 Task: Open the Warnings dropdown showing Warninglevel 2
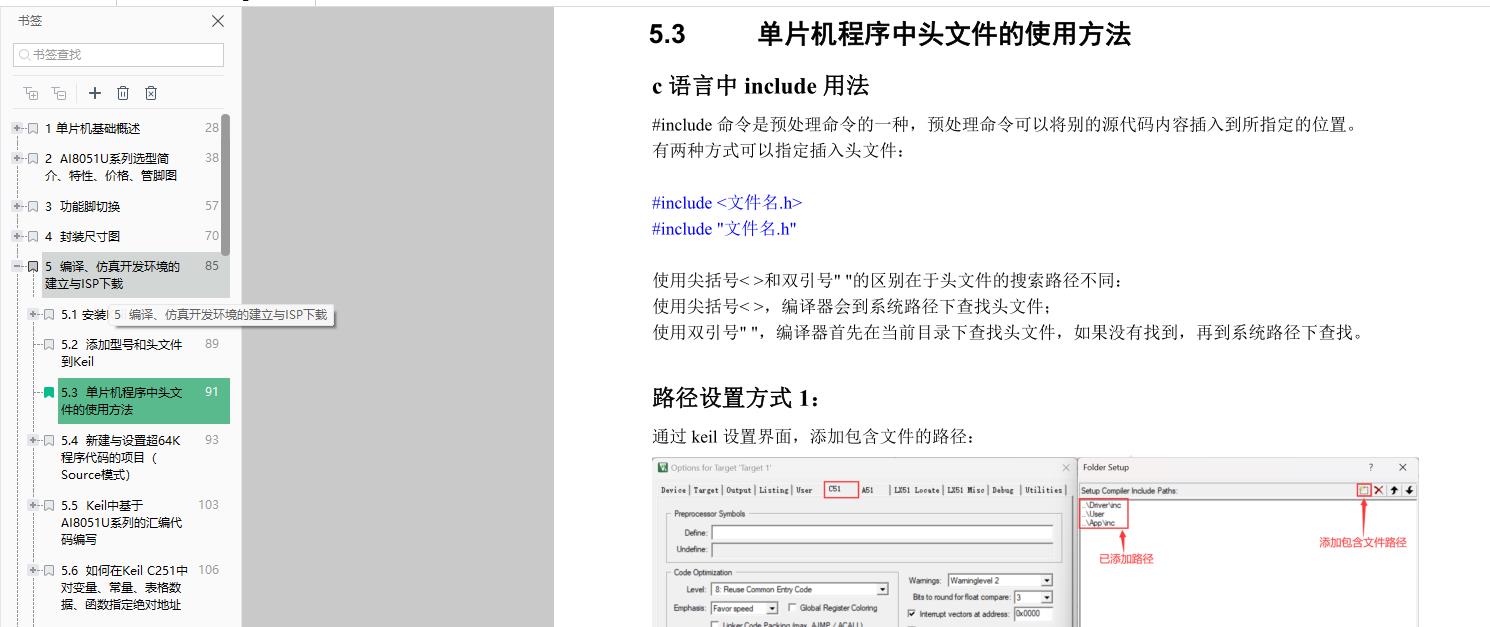point(999,580)
